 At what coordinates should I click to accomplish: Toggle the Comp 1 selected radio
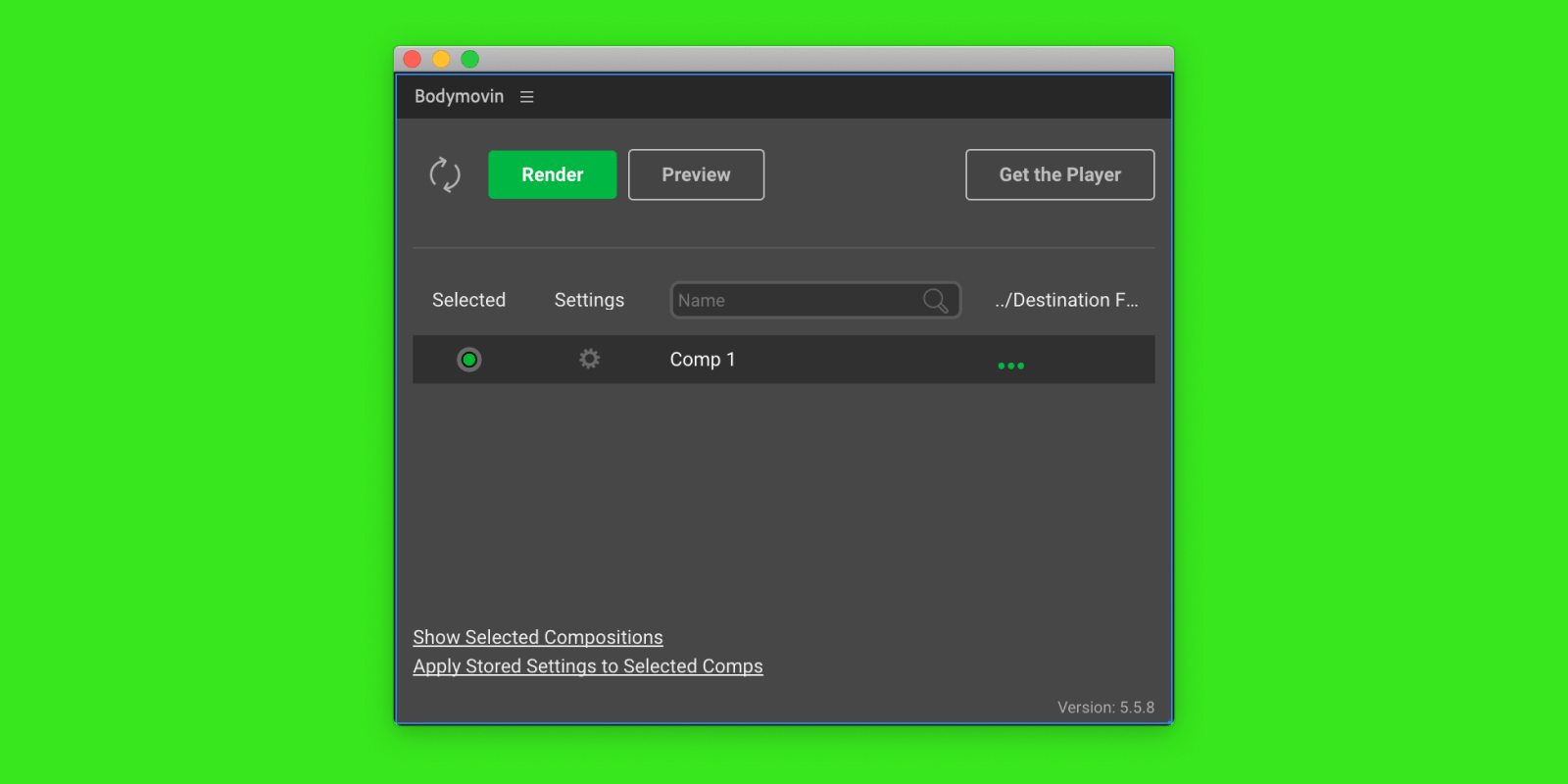[x=469, y=360]
